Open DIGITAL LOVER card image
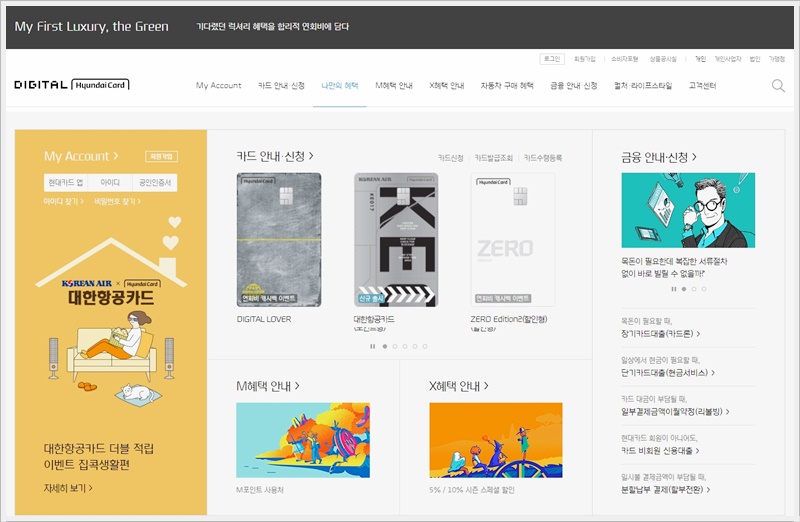Image resolution: width=800 pixels, height=522 pixels. point(279,239)
